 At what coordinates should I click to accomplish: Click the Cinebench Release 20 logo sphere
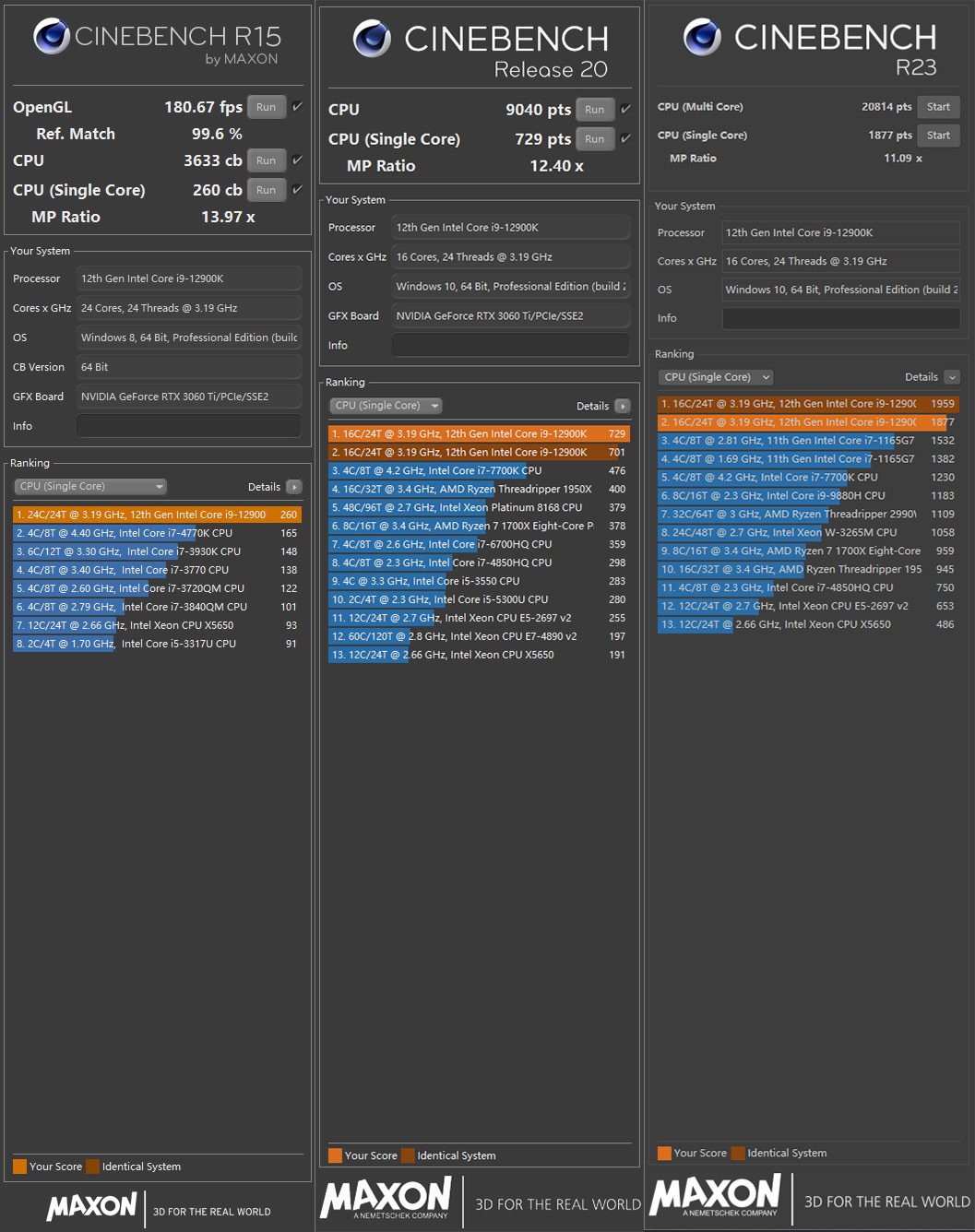(372, 39)
